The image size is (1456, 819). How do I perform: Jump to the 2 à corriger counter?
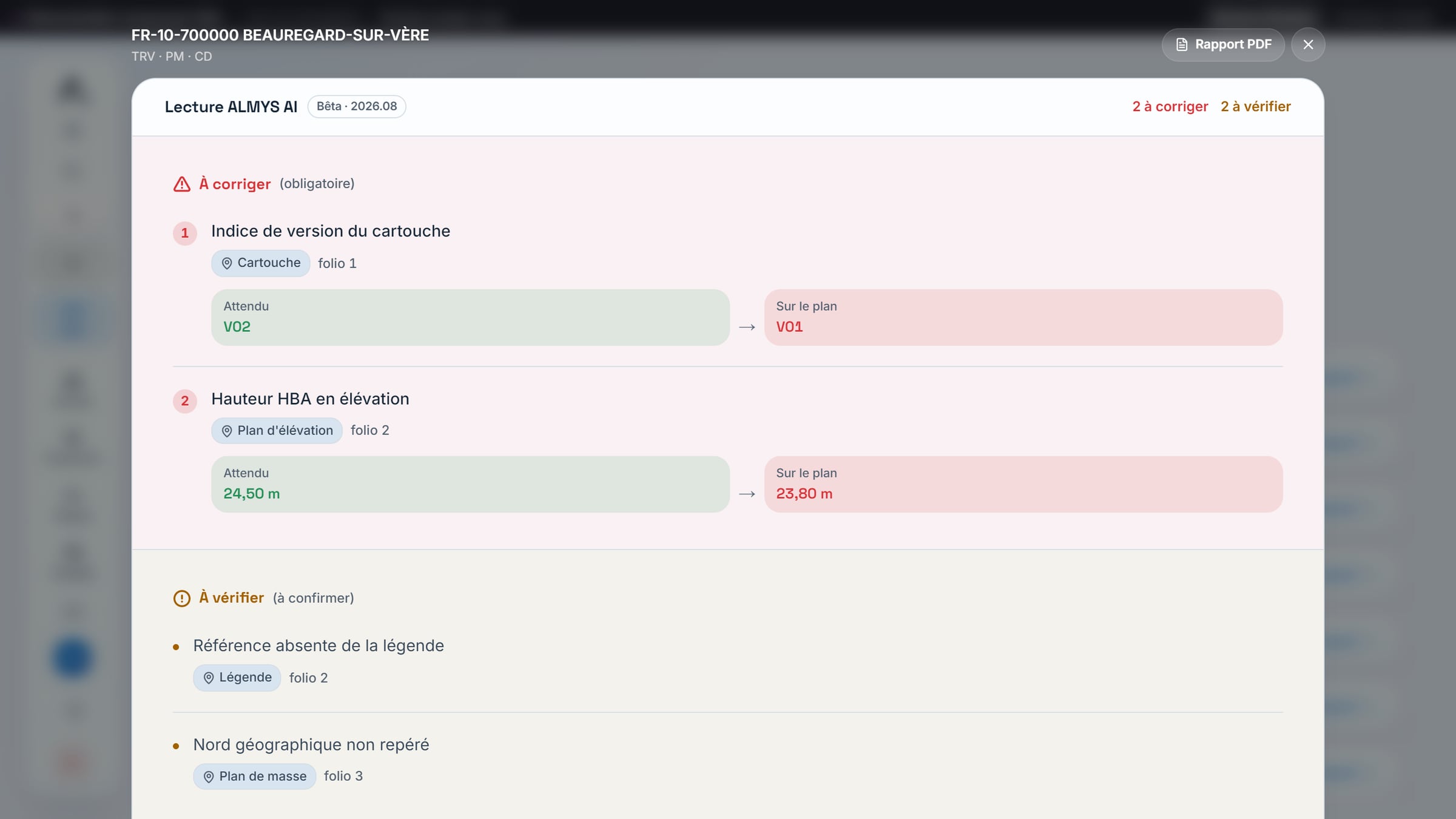pyautogui.click(x=1170, y=107)
